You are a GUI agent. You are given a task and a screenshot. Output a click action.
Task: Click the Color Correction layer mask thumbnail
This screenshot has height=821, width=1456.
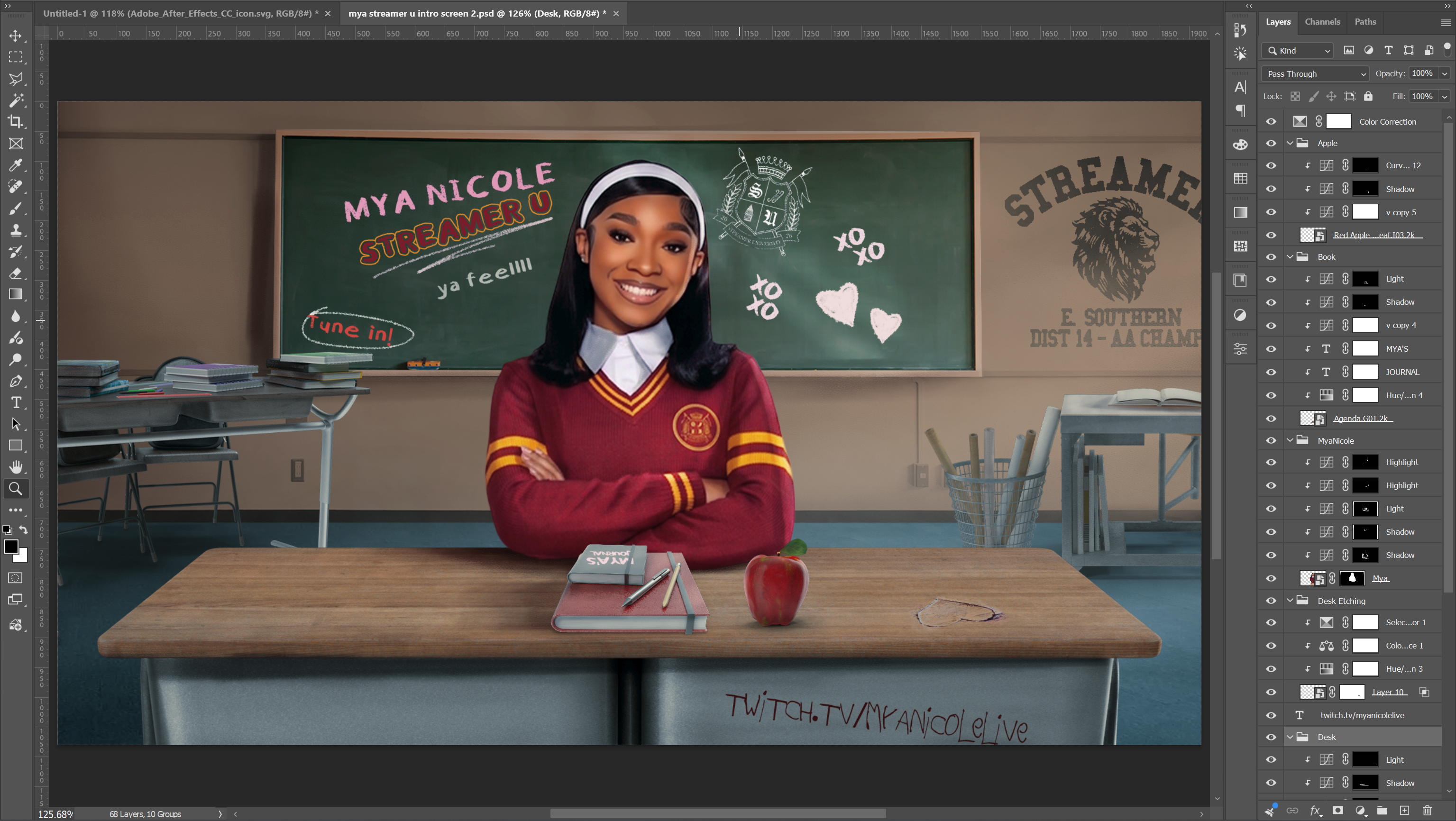pyautogui.click(x=1338, y=121)
